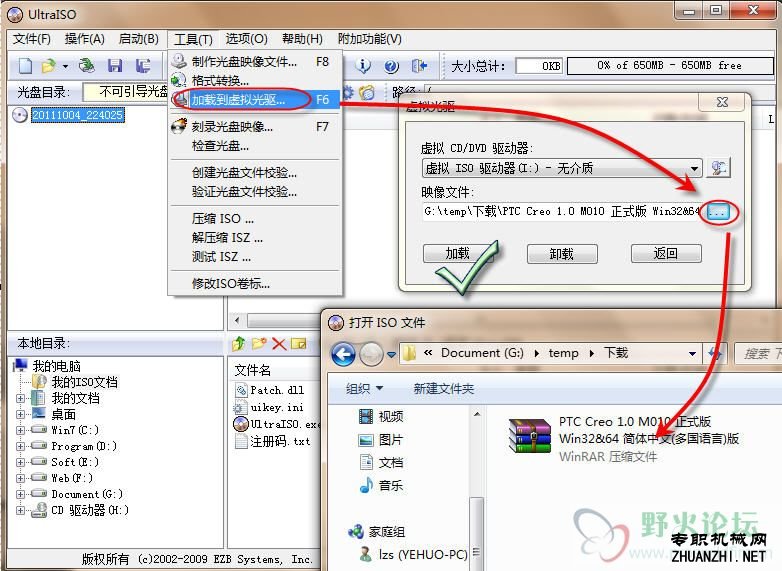Click 新建文件夹 in open dialog
Image resolution: width=782 pixels, height=571 pixels.
point(443,388)
